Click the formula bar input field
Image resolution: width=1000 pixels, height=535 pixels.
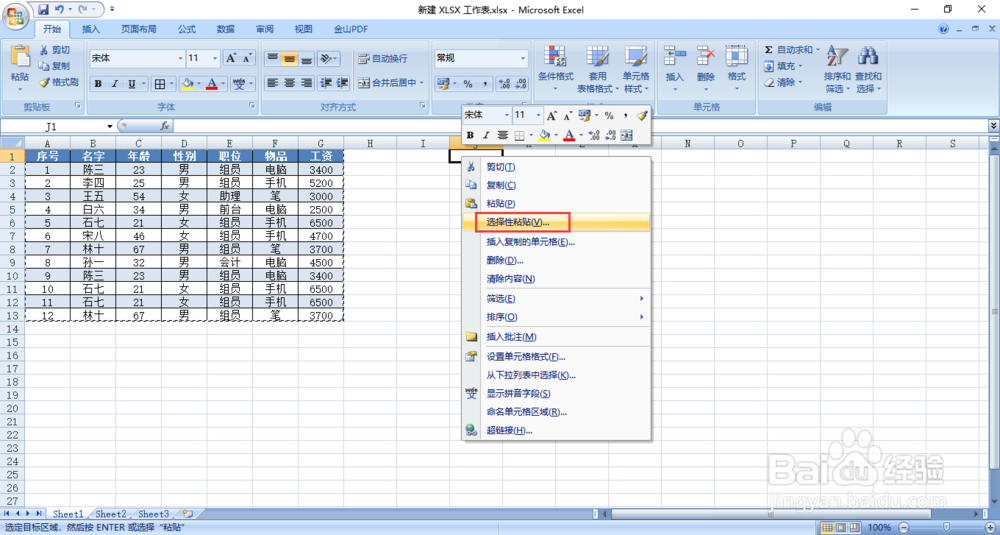point(579,126)
